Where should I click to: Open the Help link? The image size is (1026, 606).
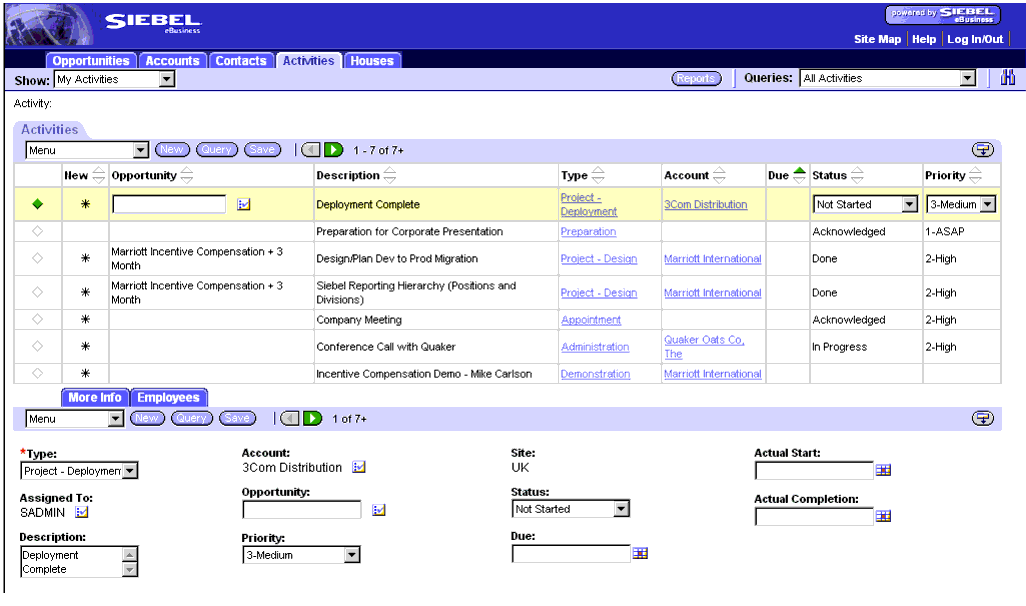(924, 39)
